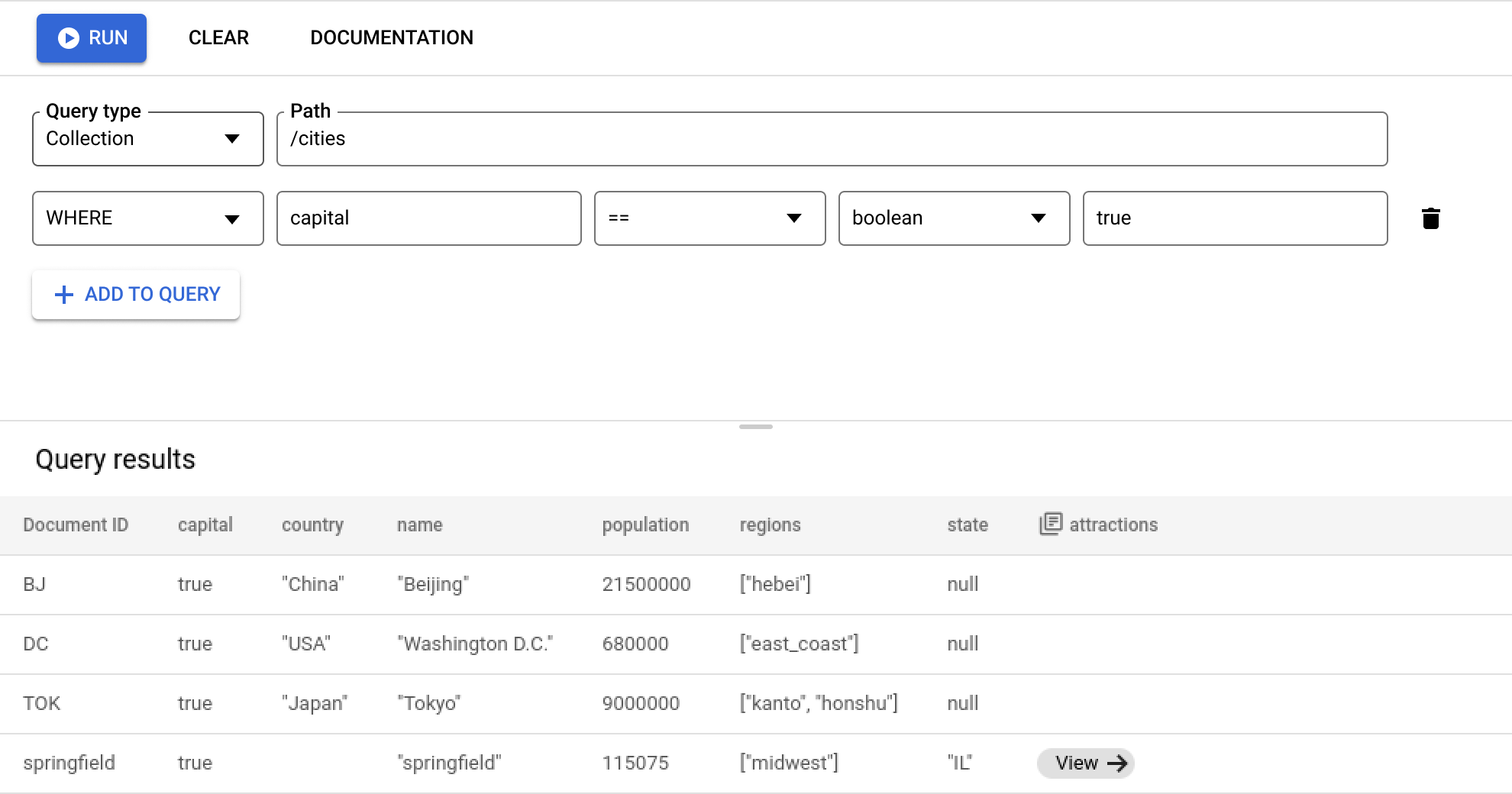This screenshot has height=794, width=1512.
Task: Click the play icon inside RUN button
Action: [x=68, y=38]
